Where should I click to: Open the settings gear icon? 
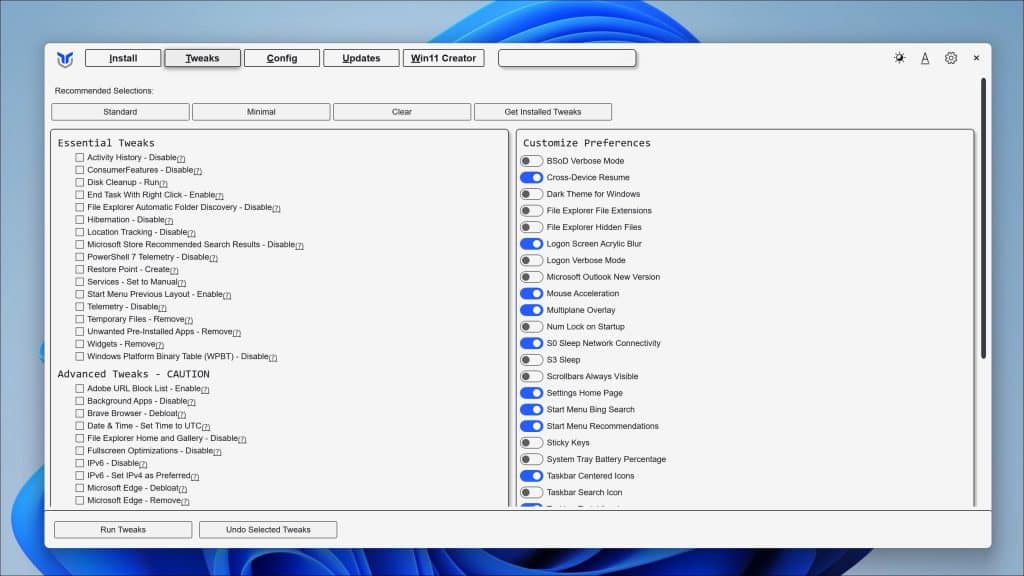951,58
